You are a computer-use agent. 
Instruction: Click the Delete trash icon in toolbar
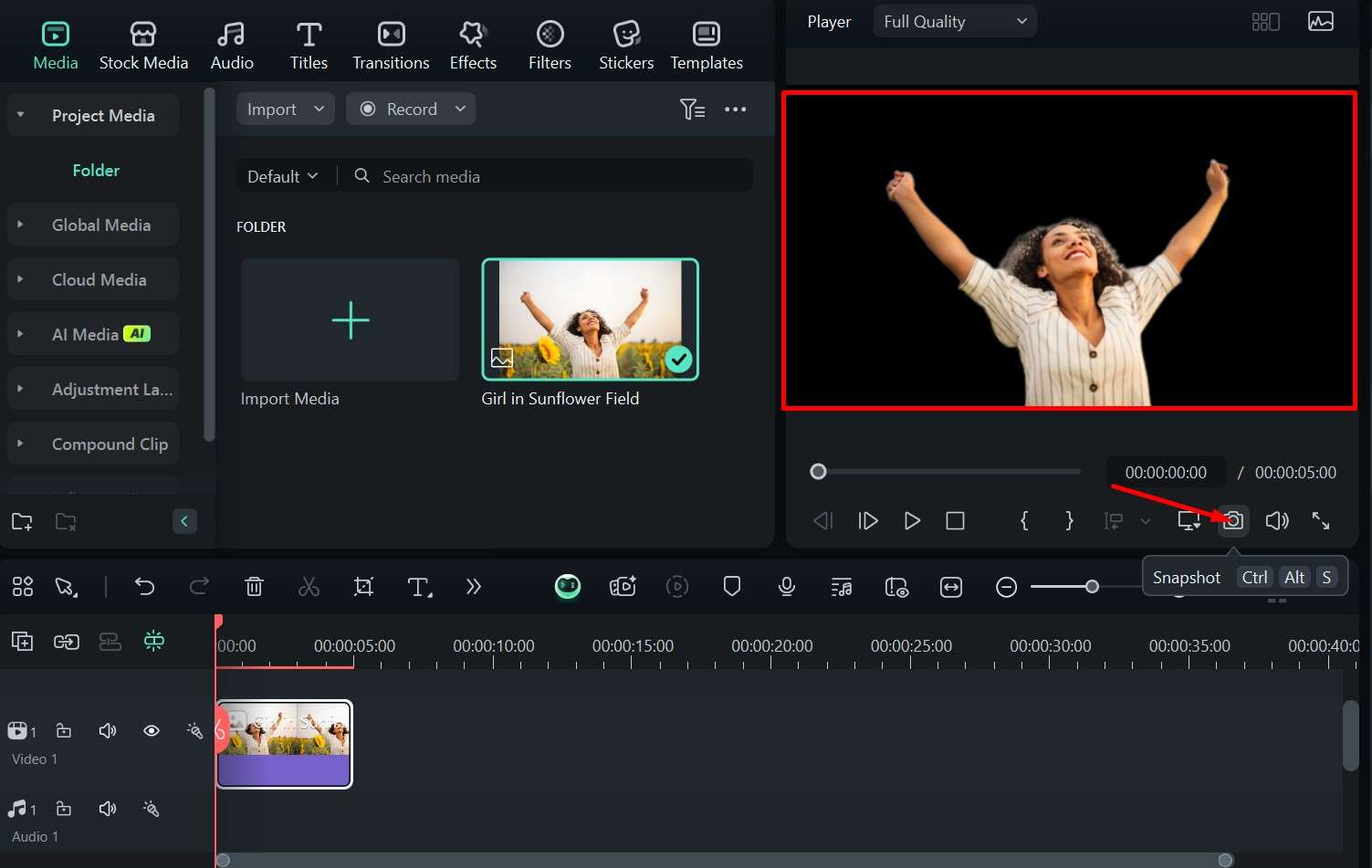tap(255, 587)
